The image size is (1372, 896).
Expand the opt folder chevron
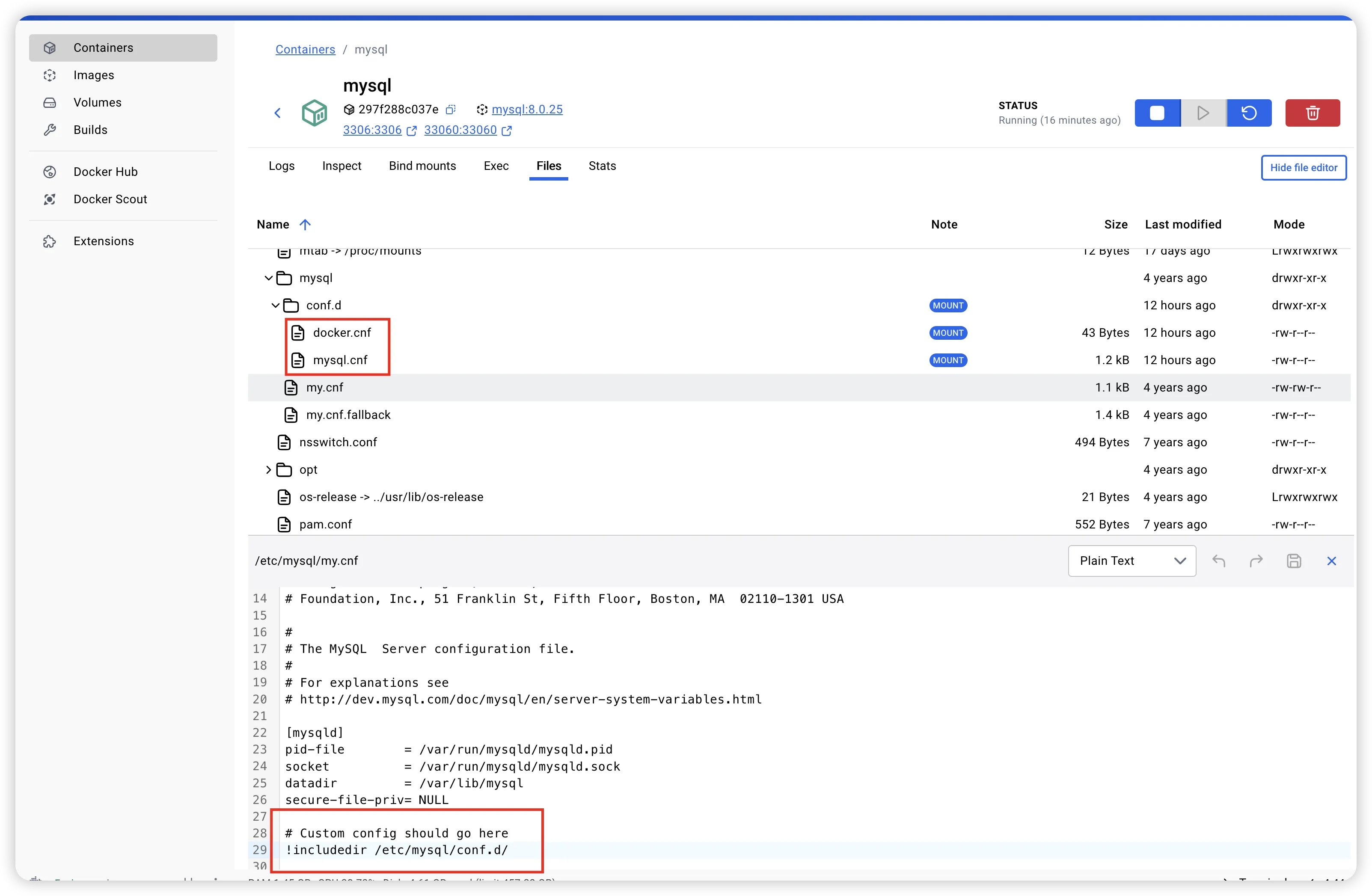pyautogui.click(x=269, y=470)
